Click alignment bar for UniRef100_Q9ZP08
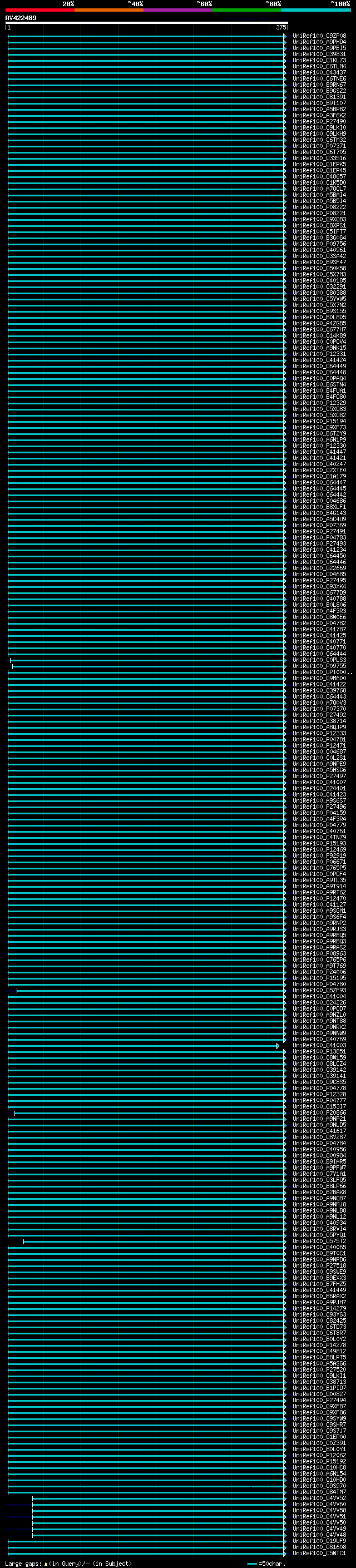The width and height of the screenshot is (356, 1568). pos(147,36)
